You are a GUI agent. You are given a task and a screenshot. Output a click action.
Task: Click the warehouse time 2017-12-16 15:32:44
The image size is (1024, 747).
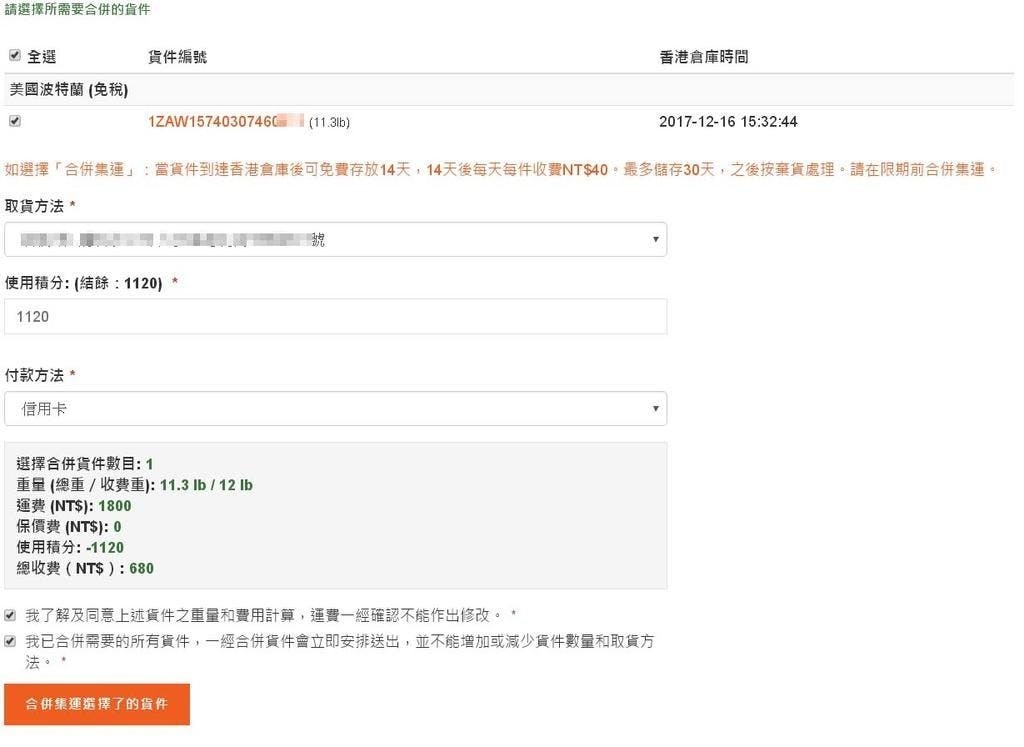[x=728, y=122]
